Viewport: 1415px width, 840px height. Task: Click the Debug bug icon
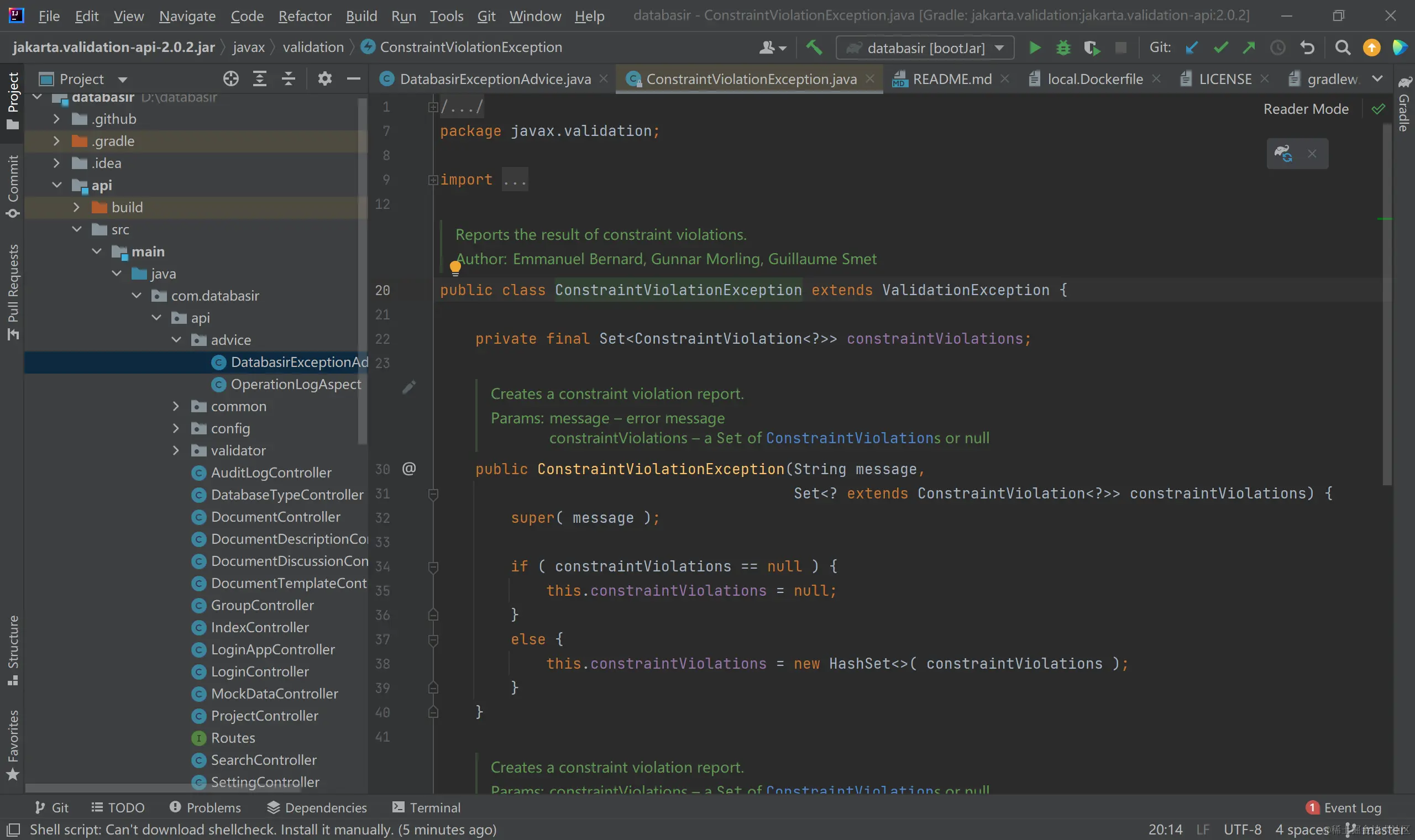pyautogui.click(x=1063, y=48)
